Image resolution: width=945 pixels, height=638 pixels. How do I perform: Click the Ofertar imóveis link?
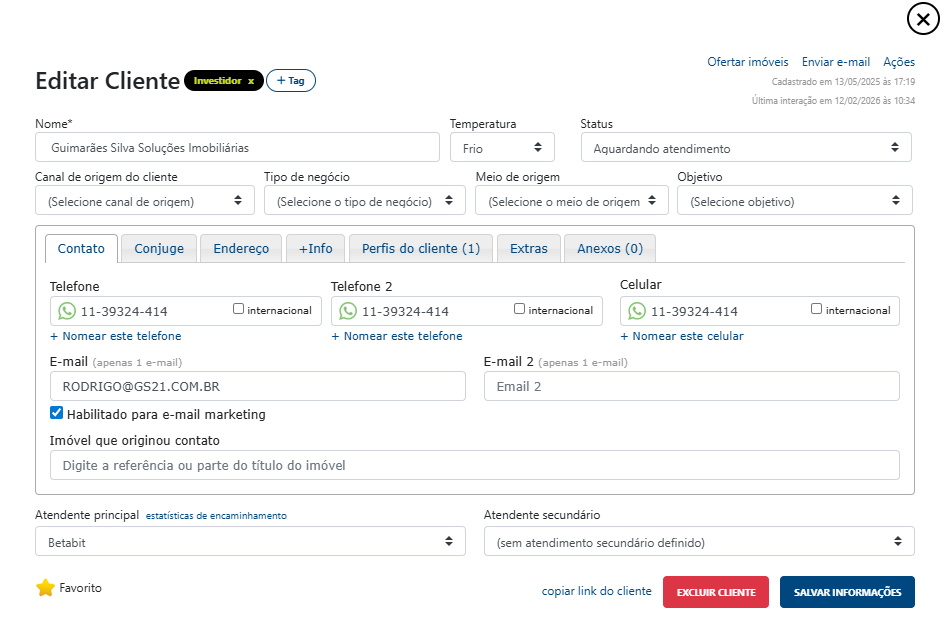(747, 62)
